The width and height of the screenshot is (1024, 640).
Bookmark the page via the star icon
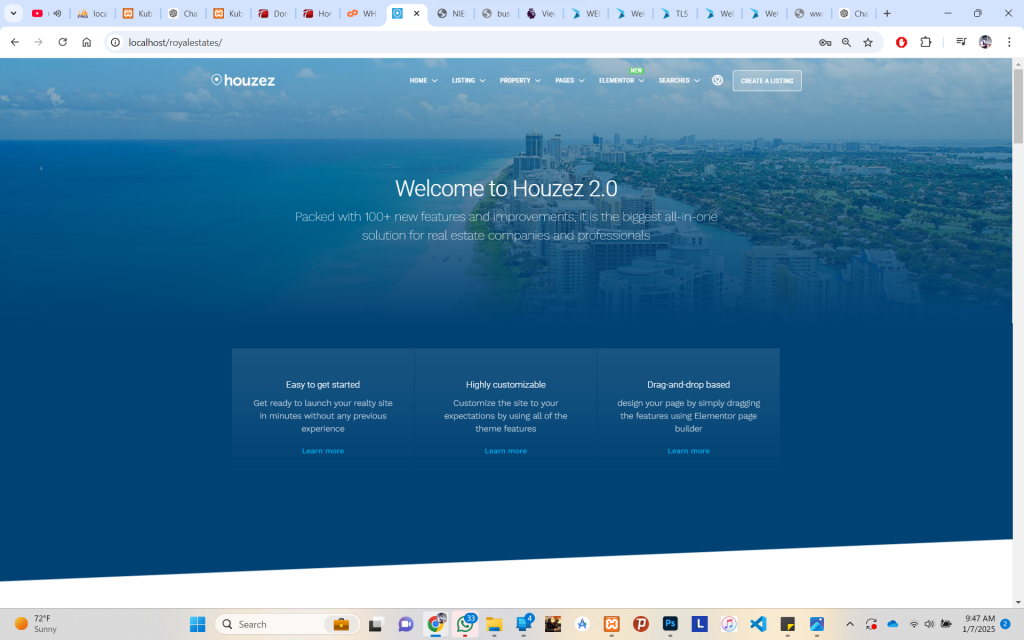(x=868, y=44)
